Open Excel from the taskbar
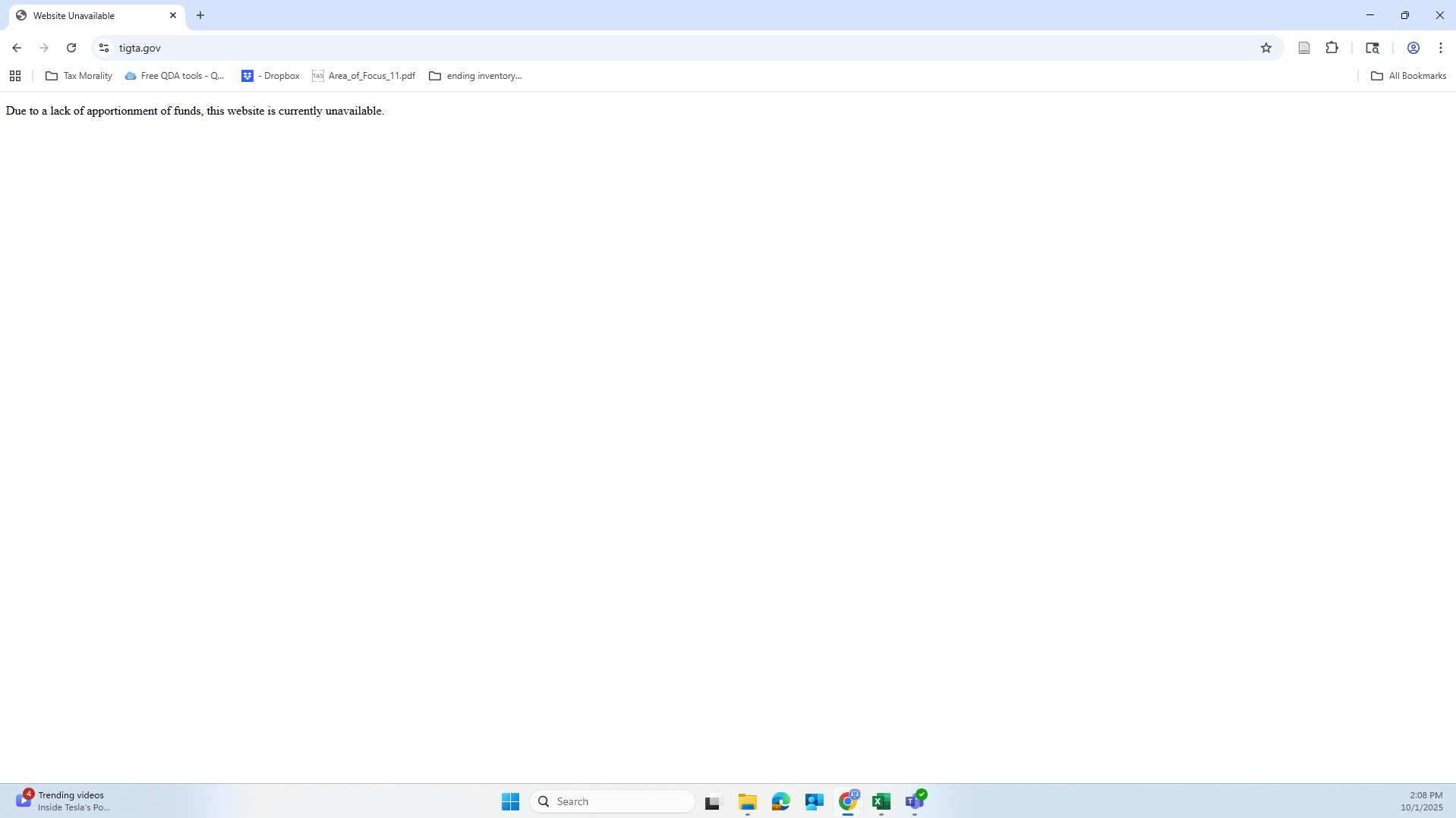 point(881,801)
